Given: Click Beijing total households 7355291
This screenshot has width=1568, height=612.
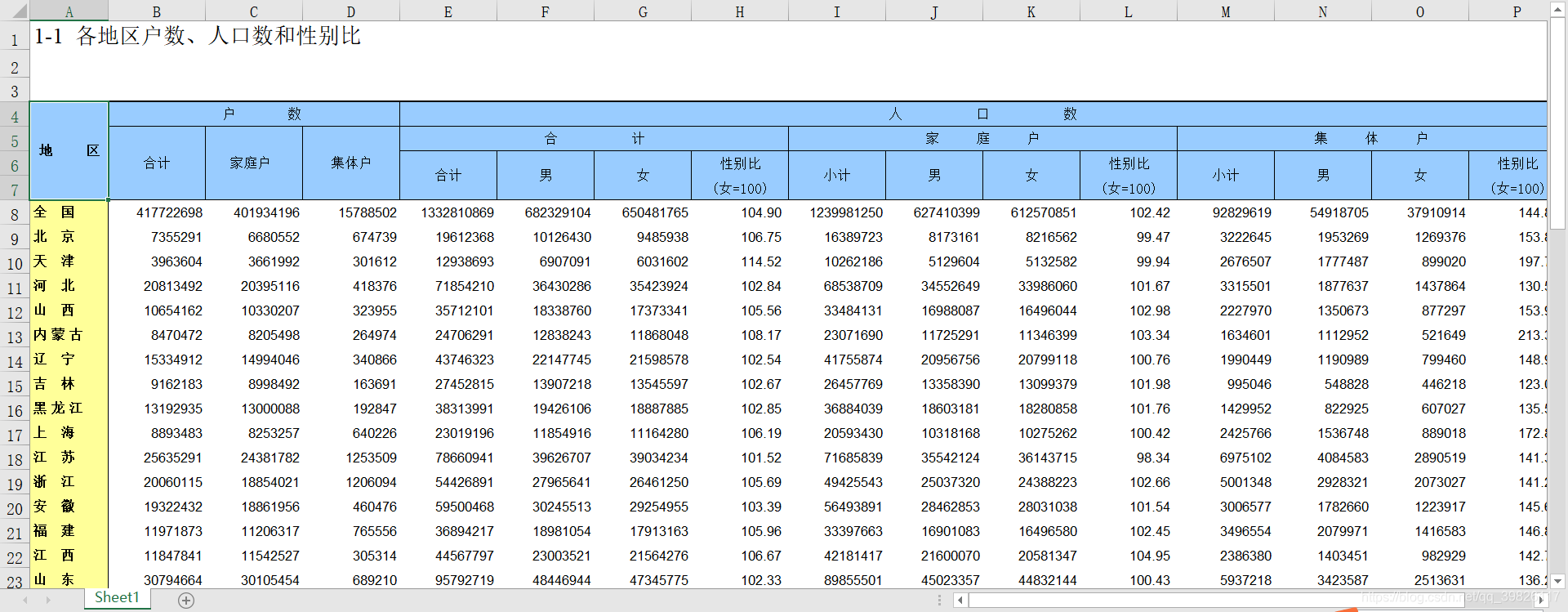Looking at the screenshot, I should 157,237.
